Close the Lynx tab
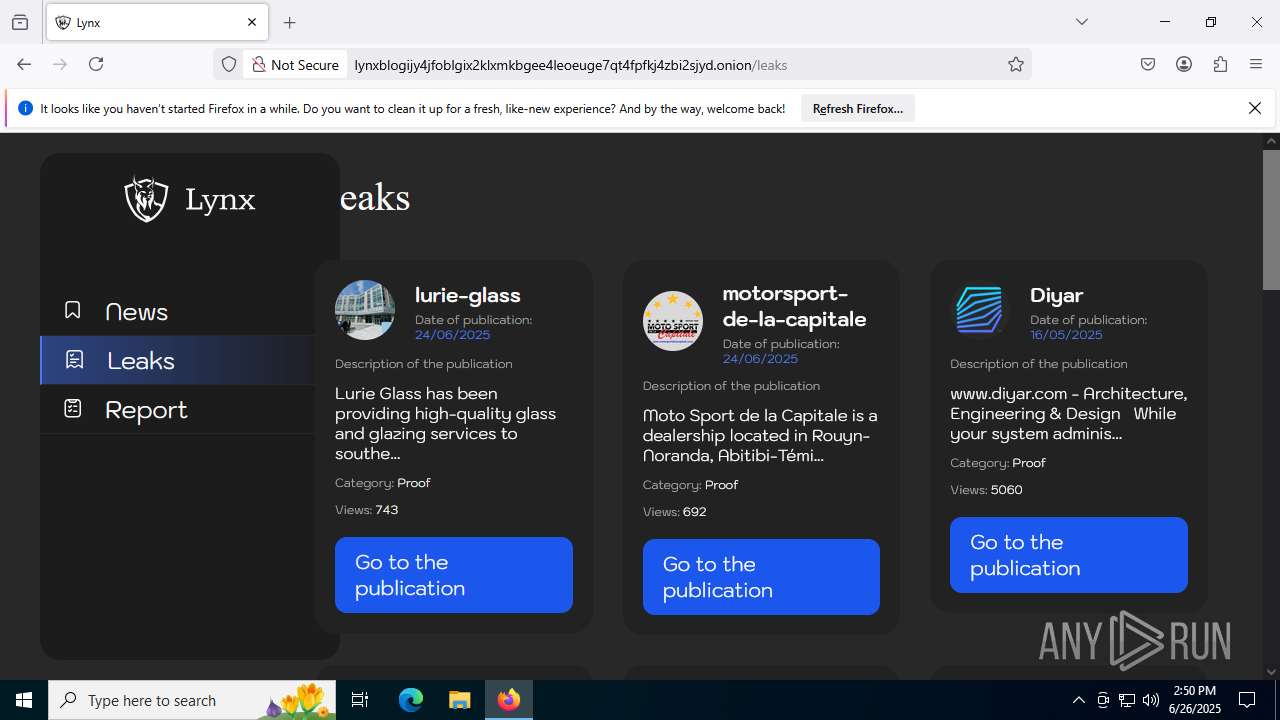1280x720 pixels. pyautogui.click(x=252, y=22)
